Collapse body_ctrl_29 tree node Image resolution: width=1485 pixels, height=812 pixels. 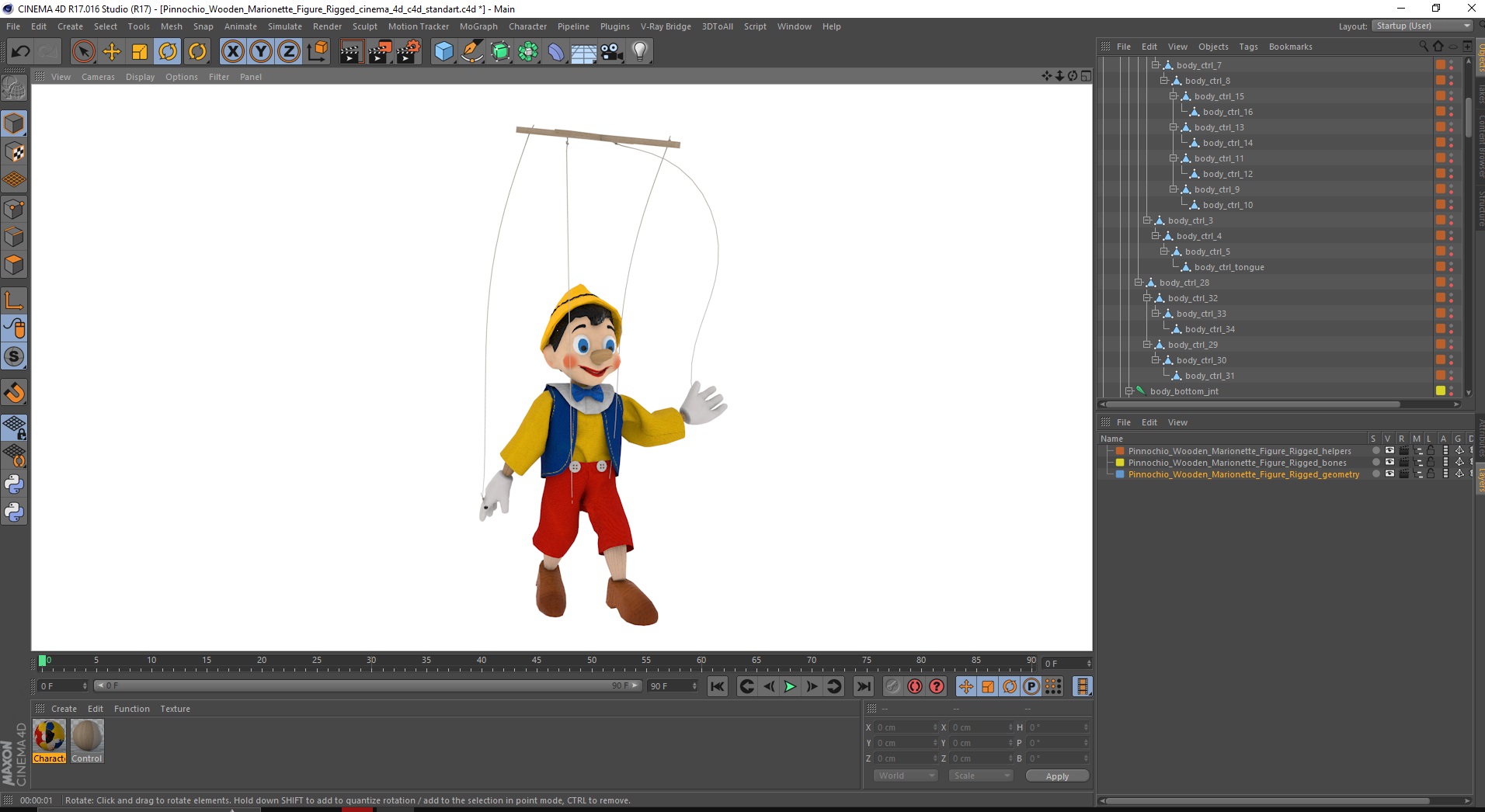click(1146, 345)
